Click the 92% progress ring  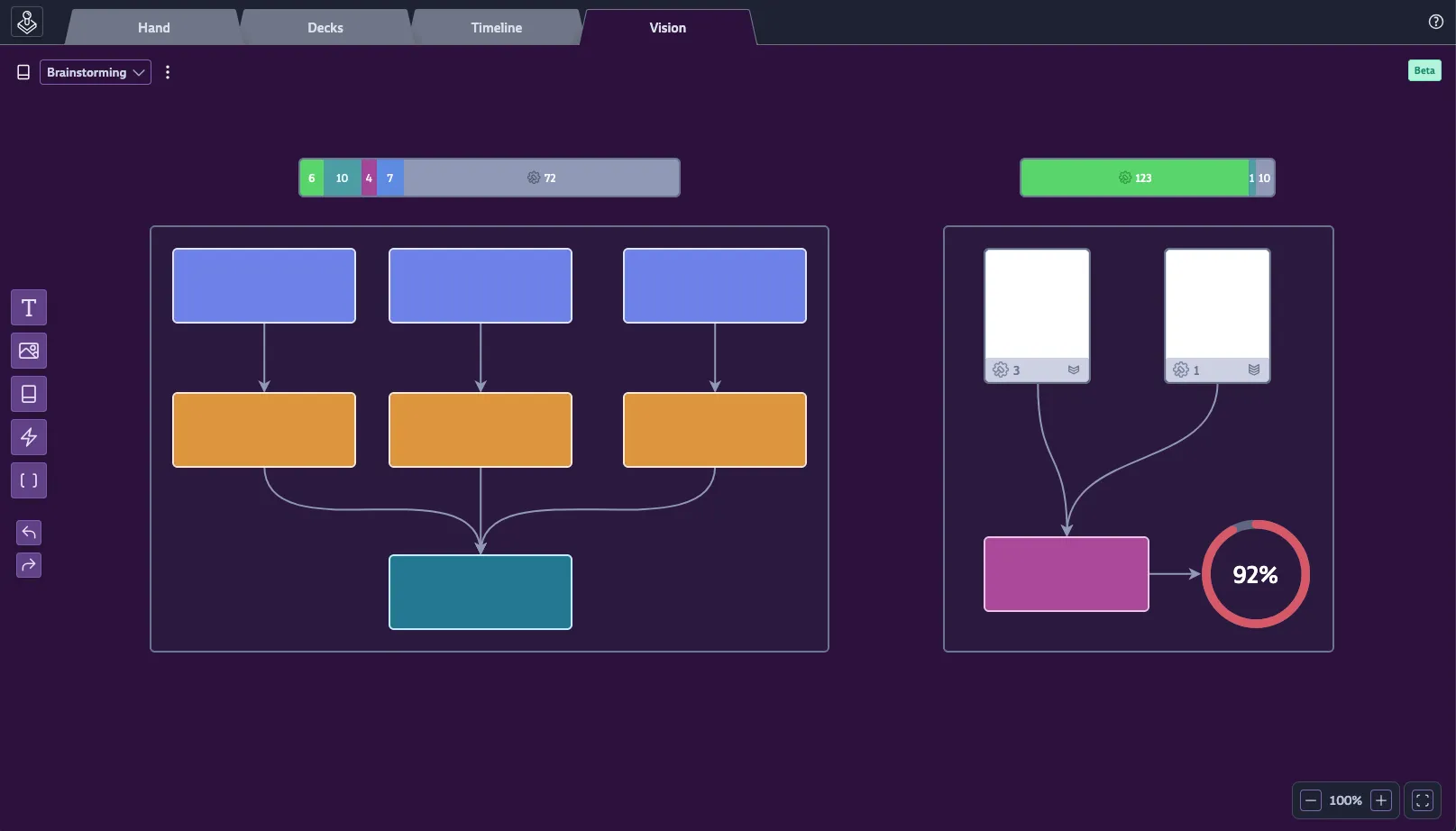(x=1255, y=574)
